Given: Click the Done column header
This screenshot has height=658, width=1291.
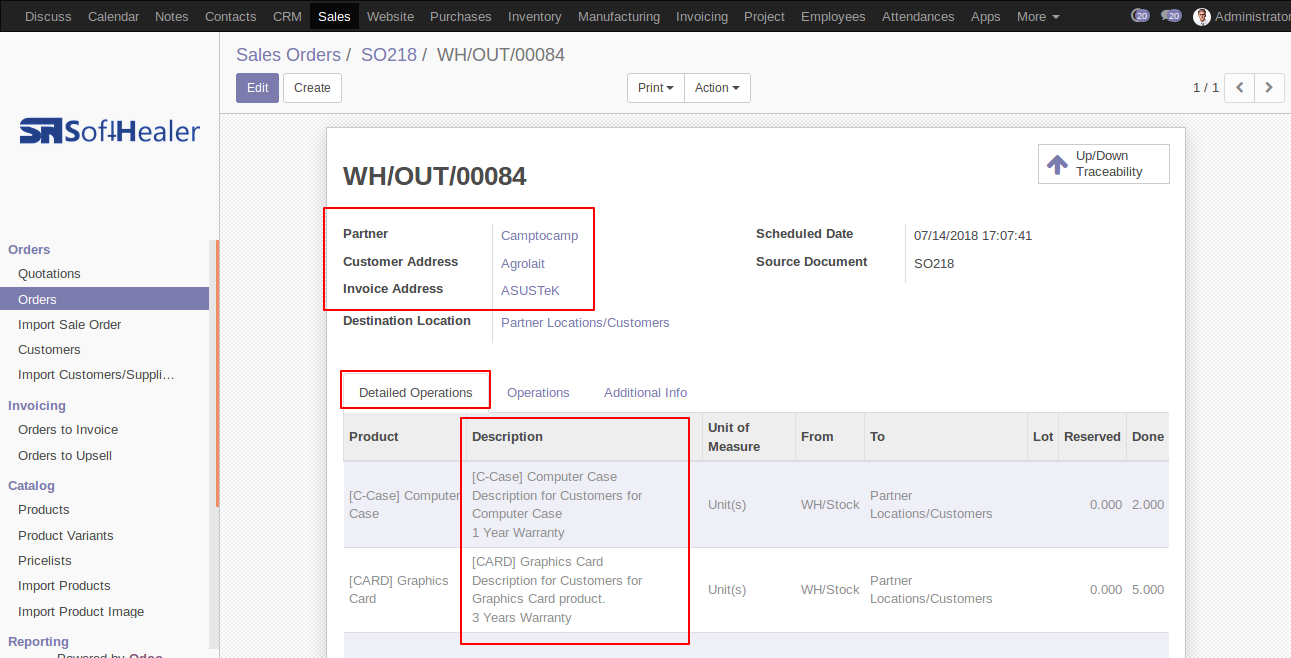Looking at the screenshot, I should pos(1148,437).
